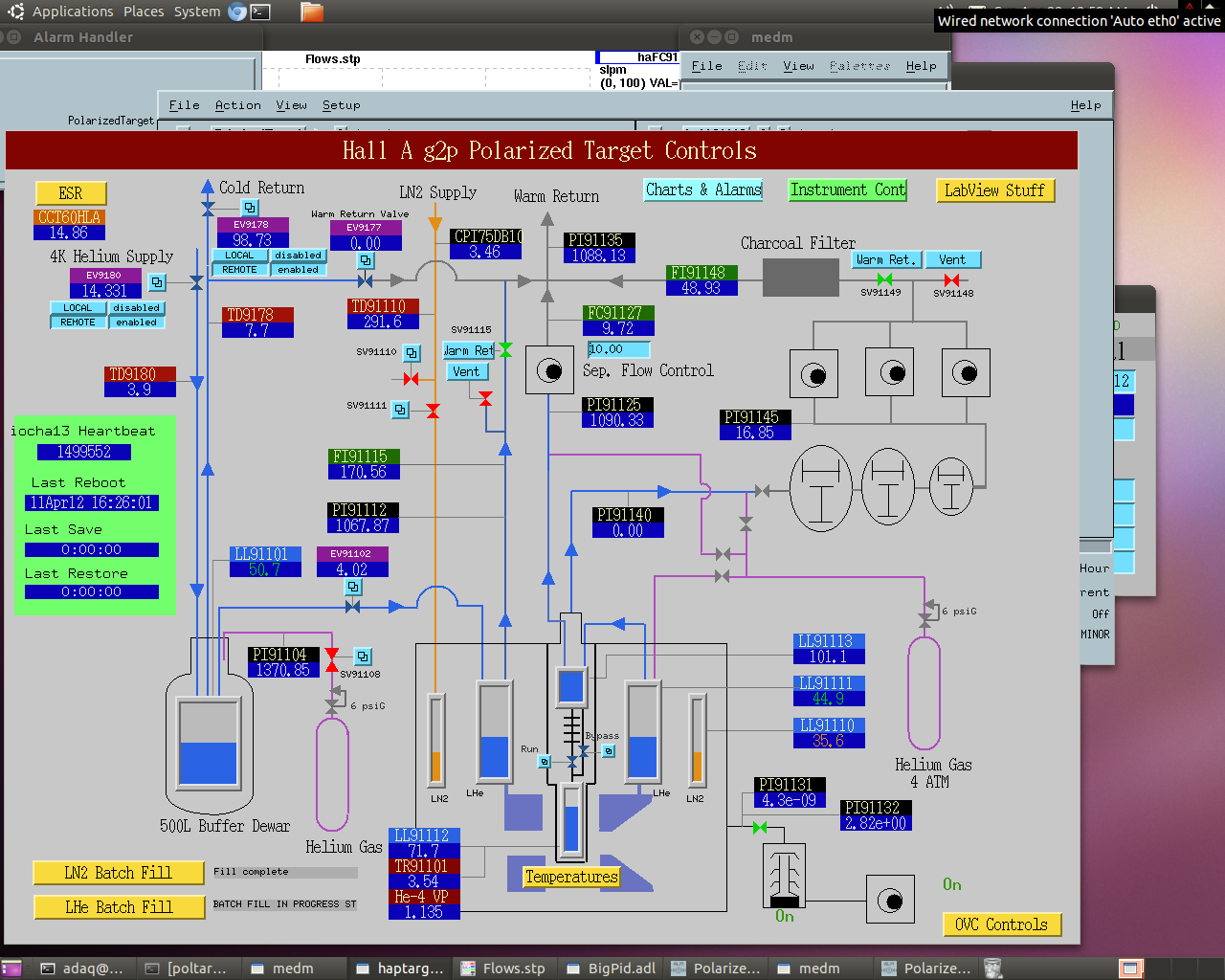
Task: Open the ESR related display button
Action: point(71,192)
